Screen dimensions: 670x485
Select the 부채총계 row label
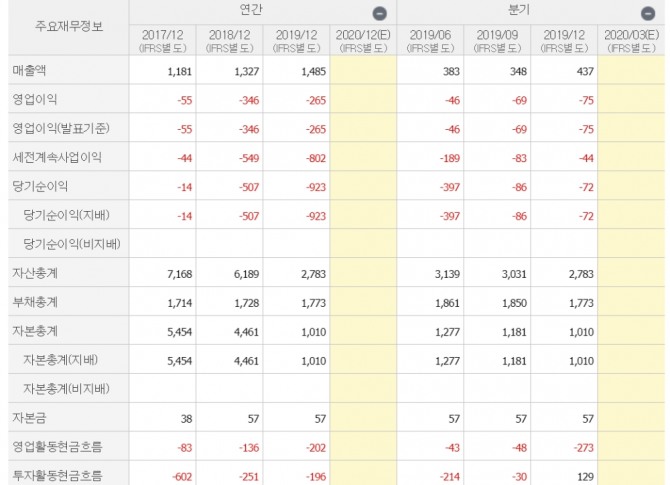click(x=35, y=302)
